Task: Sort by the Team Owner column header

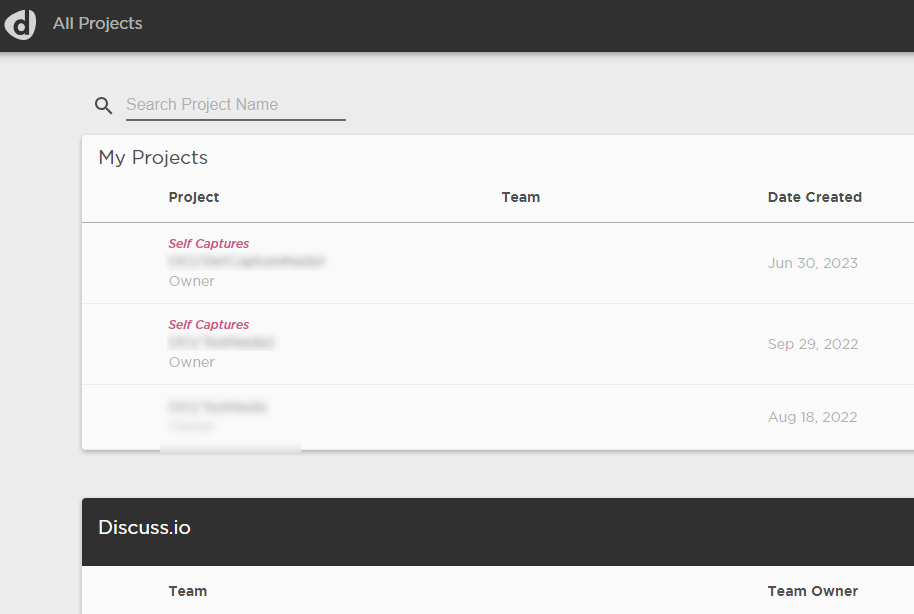Action: [813, 591]
